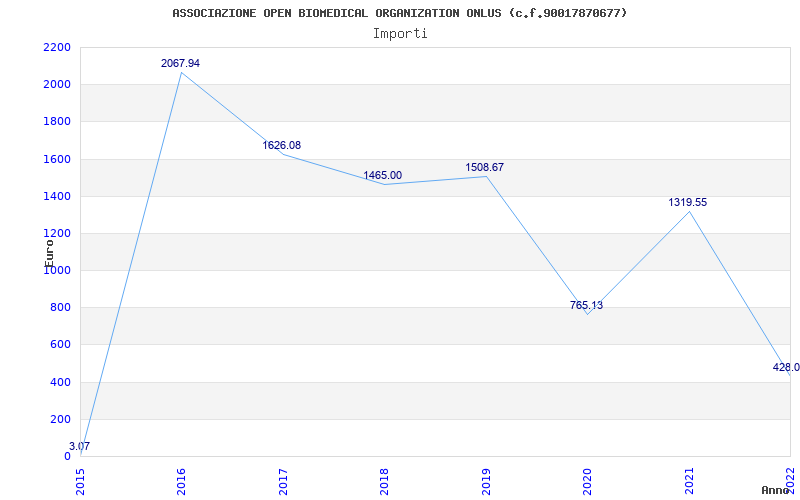Click the Importi chart subtitle
The width and height of the screenshot is (800, 500).
400,34
